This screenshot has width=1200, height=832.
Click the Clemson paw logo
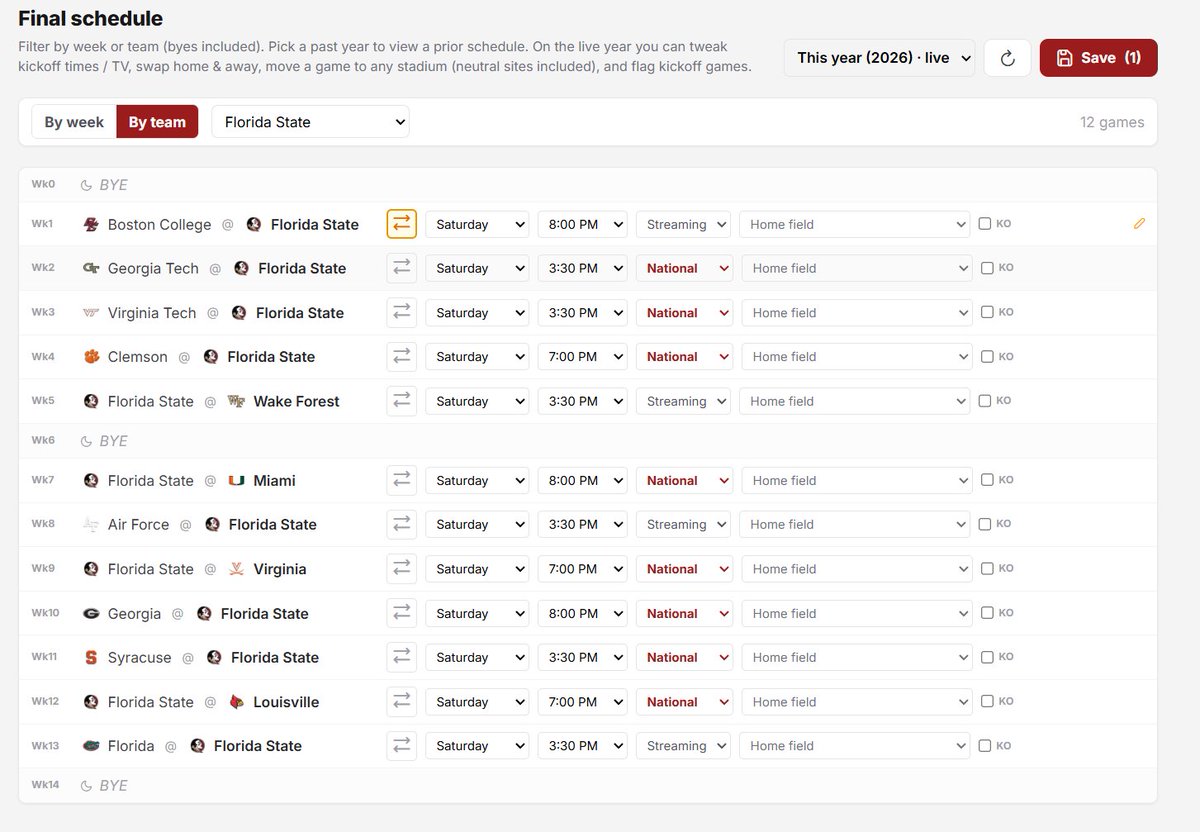[91, 357]
